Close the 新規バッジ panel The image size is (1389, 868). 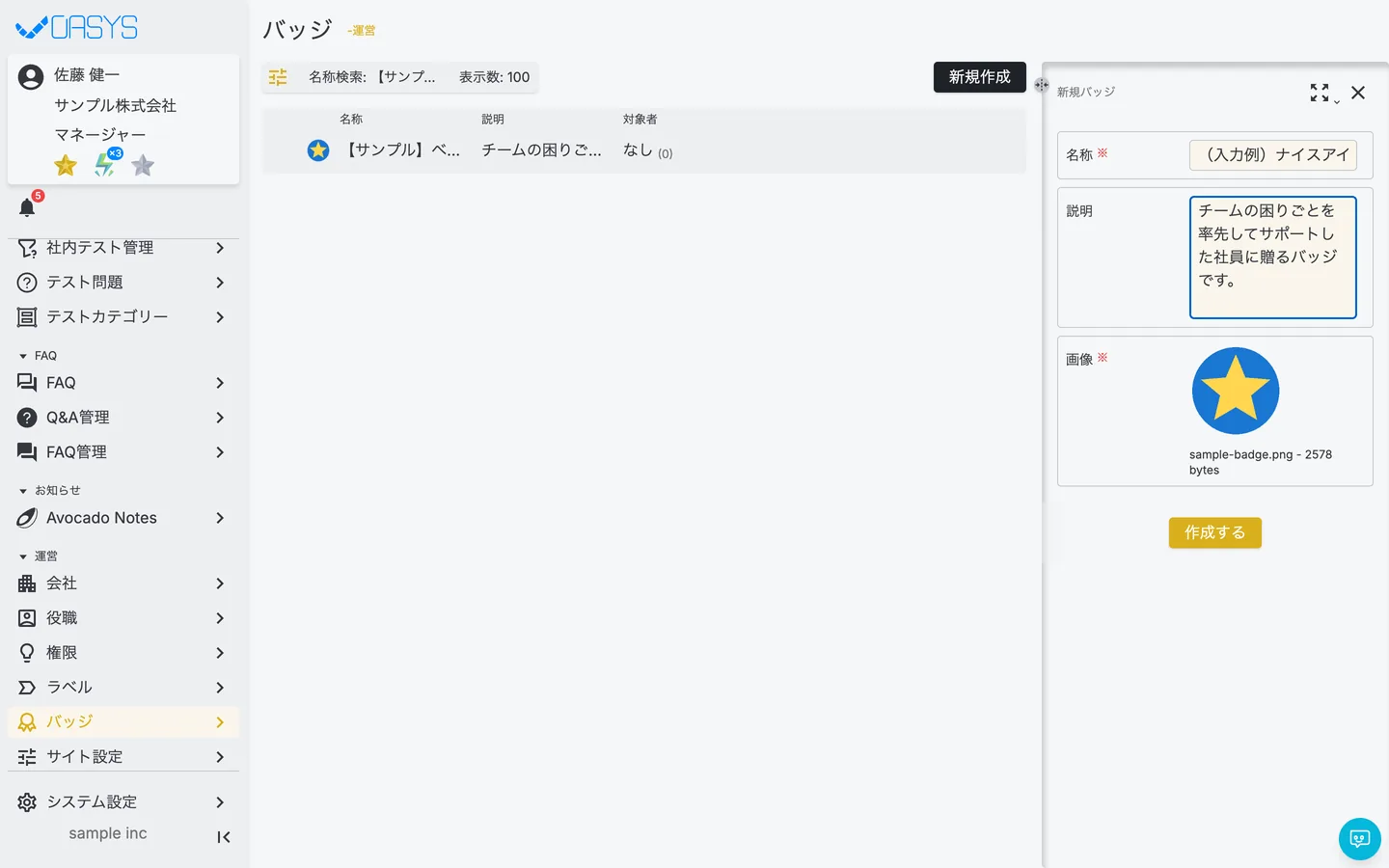click(1358, 93)
